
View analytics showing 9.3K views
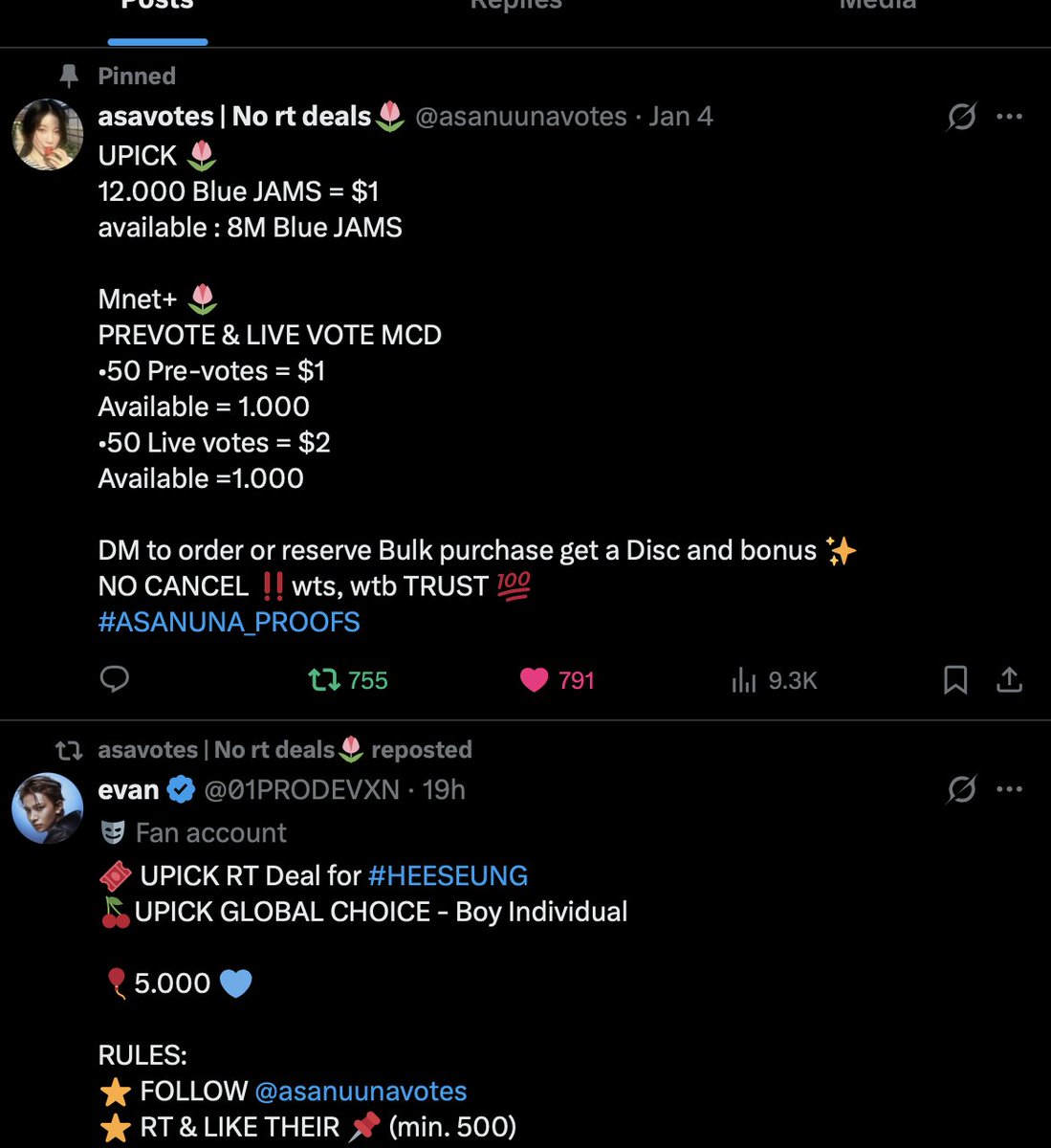[774, 680]
